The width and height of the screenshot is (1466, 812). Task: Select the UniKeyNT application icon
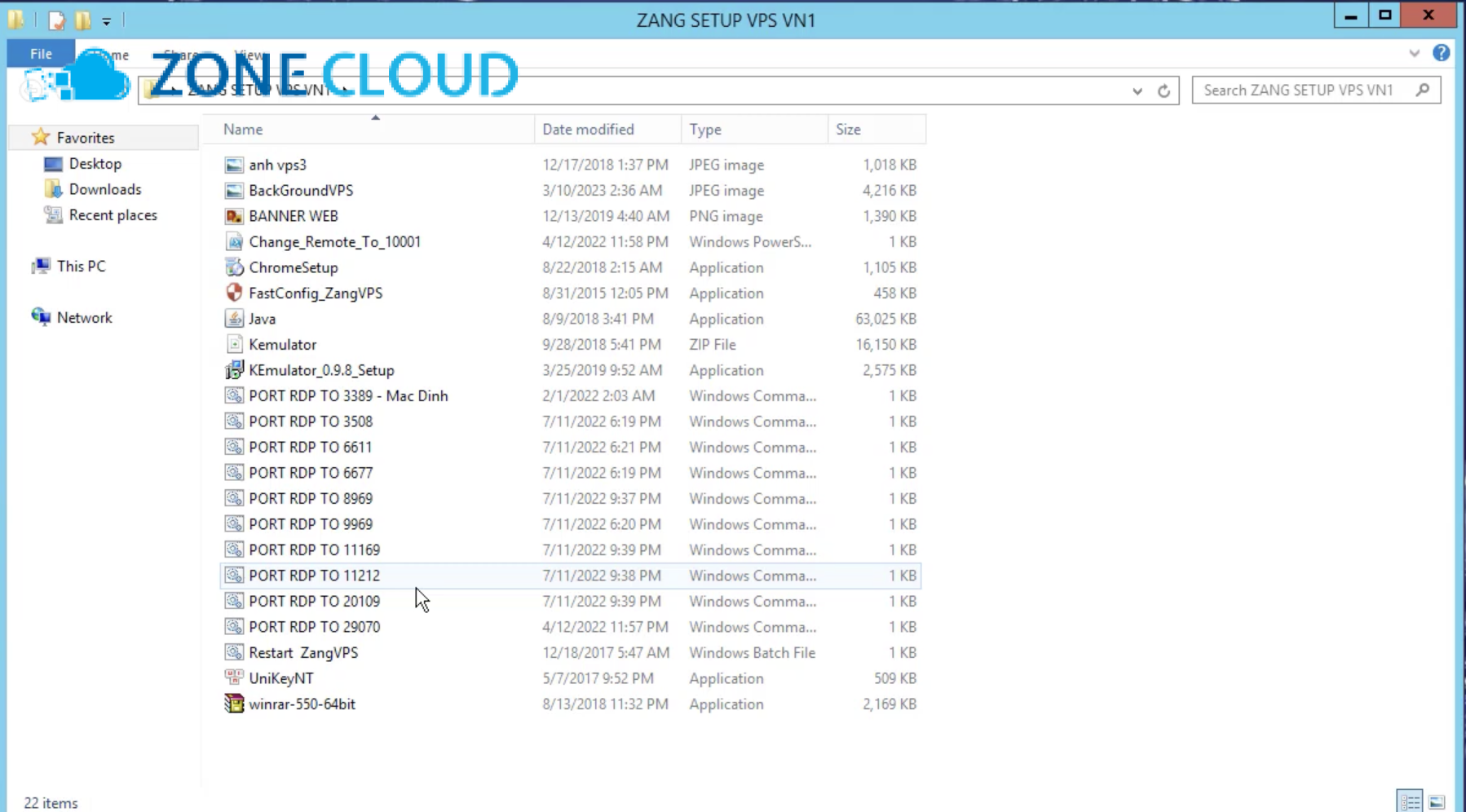point(234,678)
